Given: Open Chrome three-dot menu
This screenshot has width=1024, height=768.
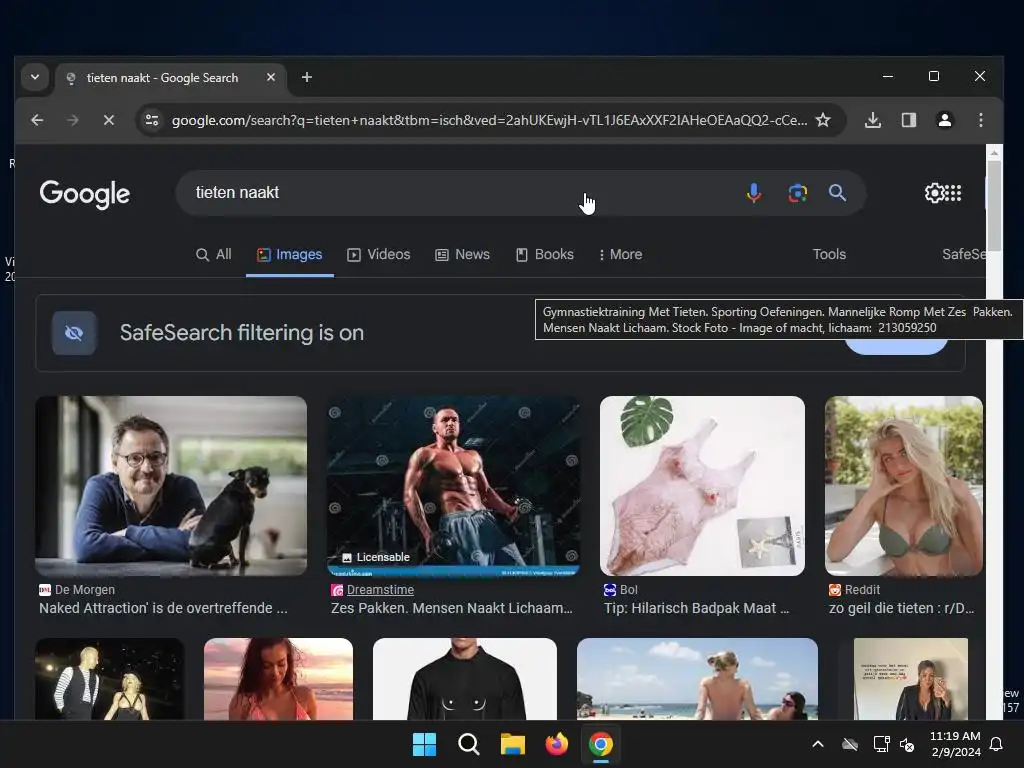Looking at the screenshot, I should 980,120.
